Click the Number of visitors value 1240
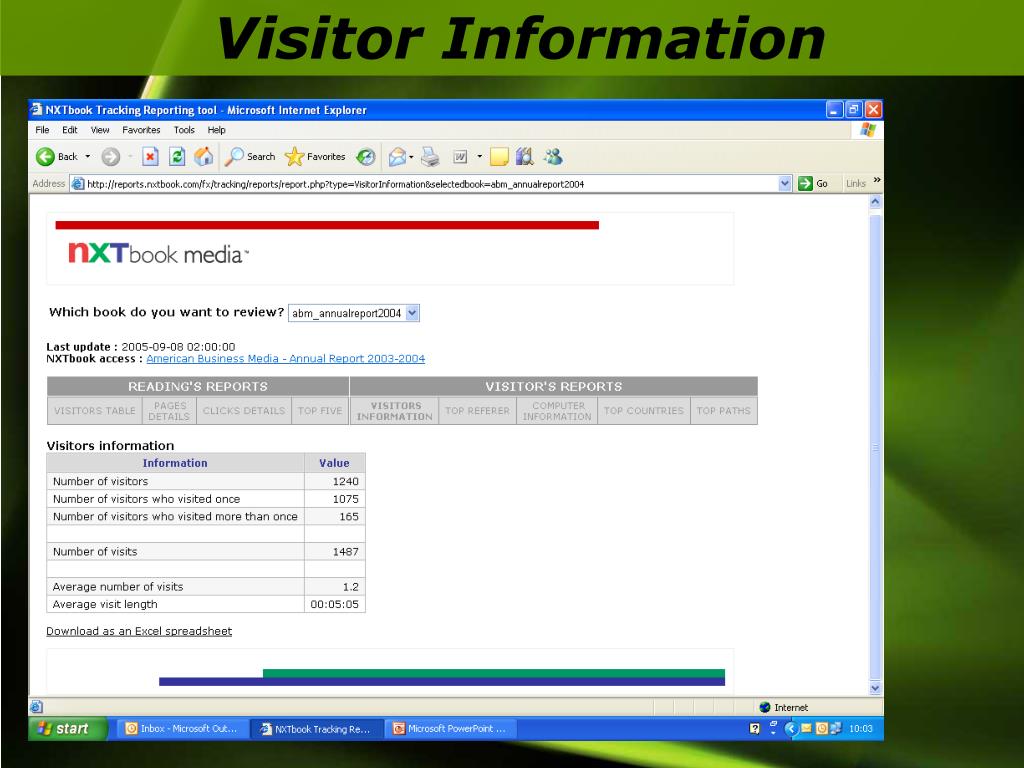The width and height of the screenshot is (1024, 768). tap(345, 481)
